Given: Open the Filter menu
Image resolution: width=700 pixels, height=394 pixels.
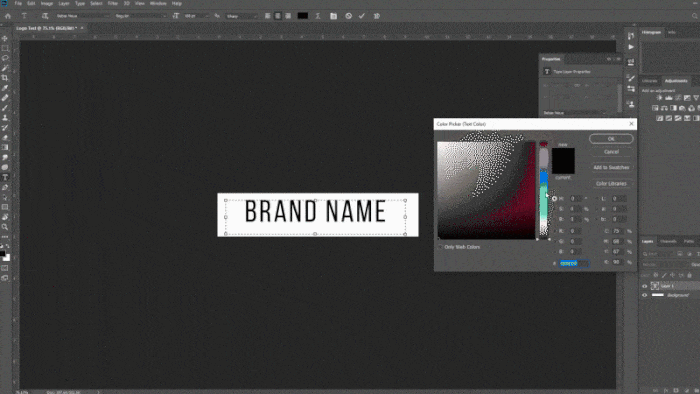Looking at the screenshot, I should click(112, 4).
